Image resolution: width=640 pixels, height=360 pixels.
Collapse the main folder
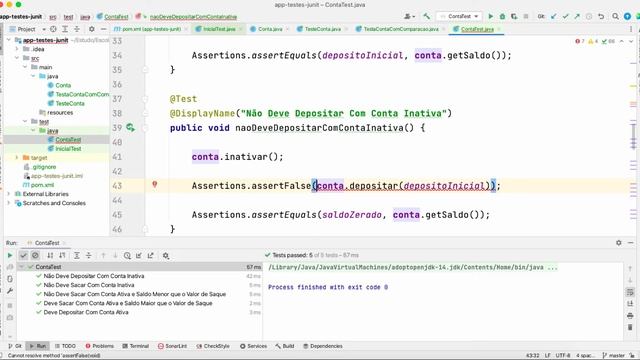tap(25, 67)
